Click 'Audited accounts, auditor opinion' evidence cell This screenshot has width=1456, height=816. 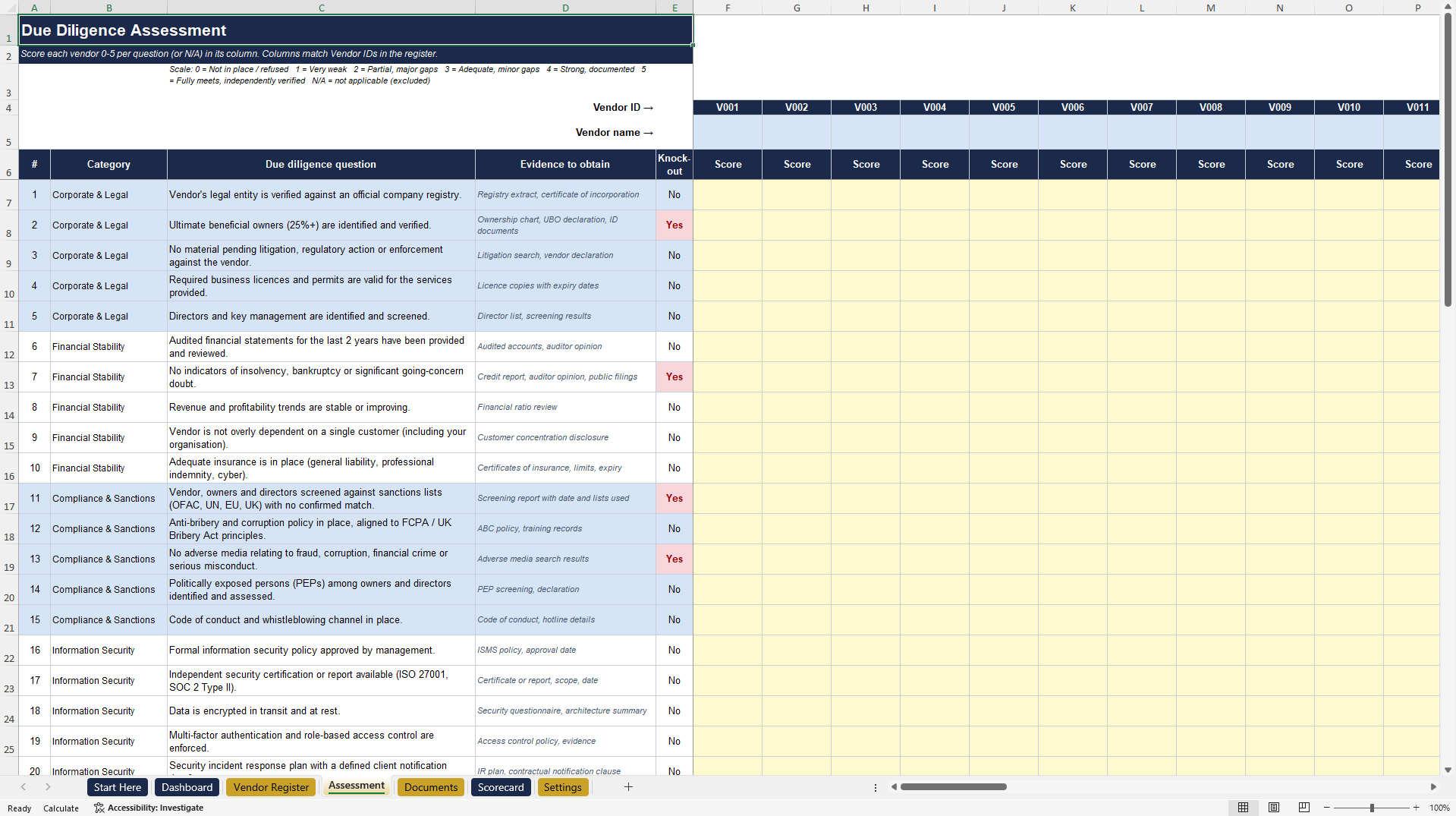point(565,347)
